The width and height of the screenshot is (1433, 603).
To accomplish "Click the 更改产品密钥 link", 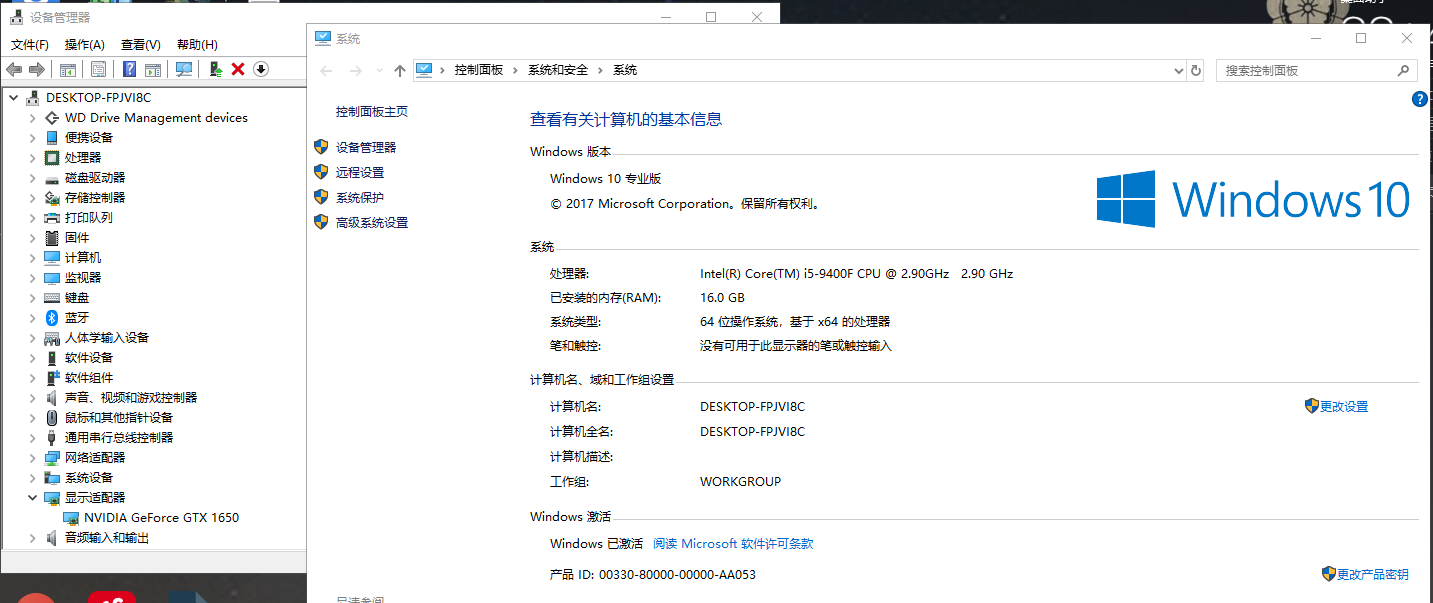I will click(x=1372, y=574).
